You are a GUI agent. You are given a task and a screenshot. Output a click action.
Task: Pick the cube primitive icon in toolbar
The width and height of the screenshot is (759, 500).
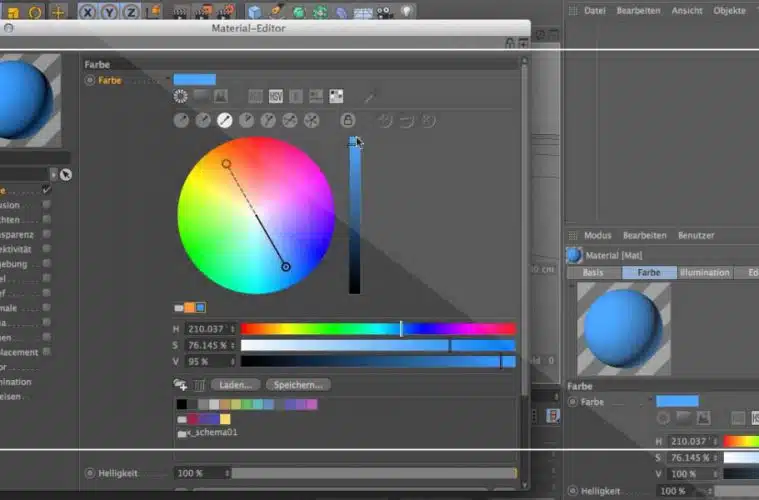(x=254, y=12)
